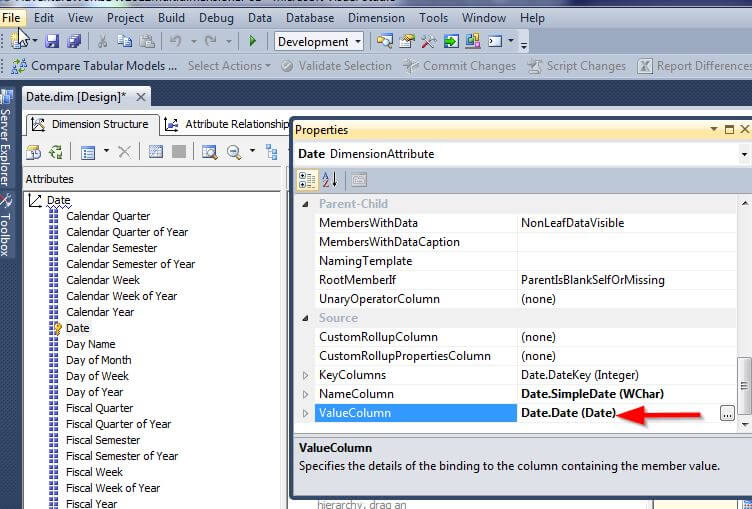Open the Properties window position dropdown arrow
The height and width of the screenshot is (509, 752).
(714, 130)
